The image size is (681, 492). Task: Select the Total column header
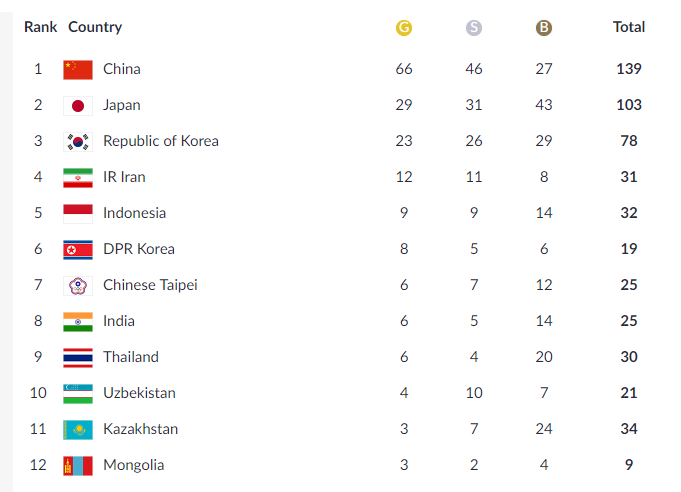[x=628, y=27]
